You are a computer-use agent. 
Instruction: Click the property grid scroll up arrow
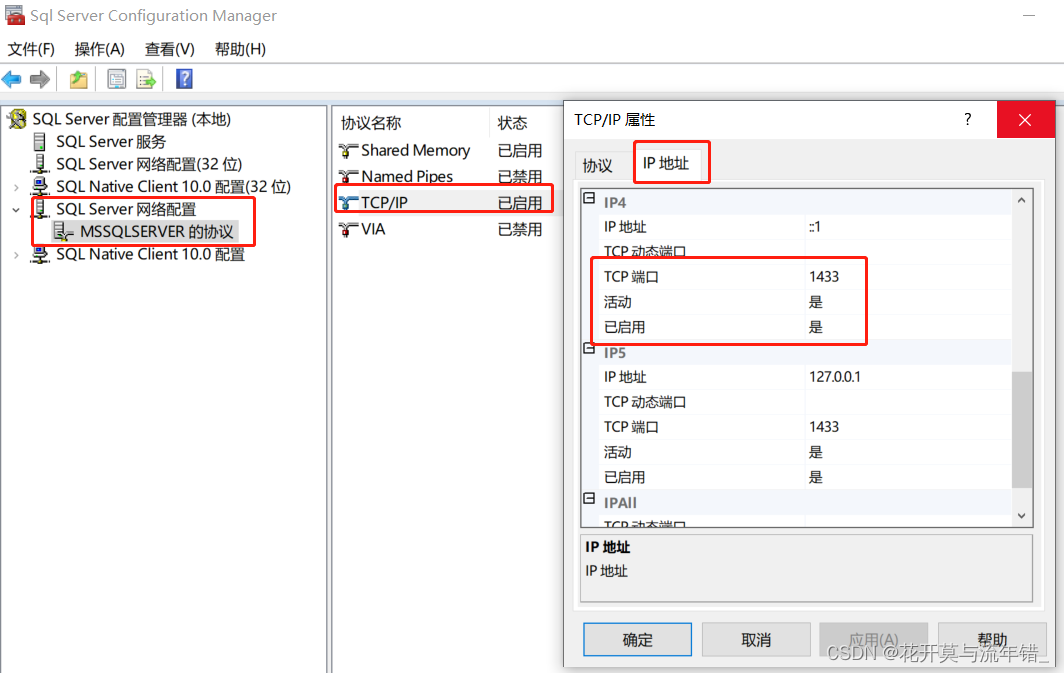click(x=1021, y=200)
